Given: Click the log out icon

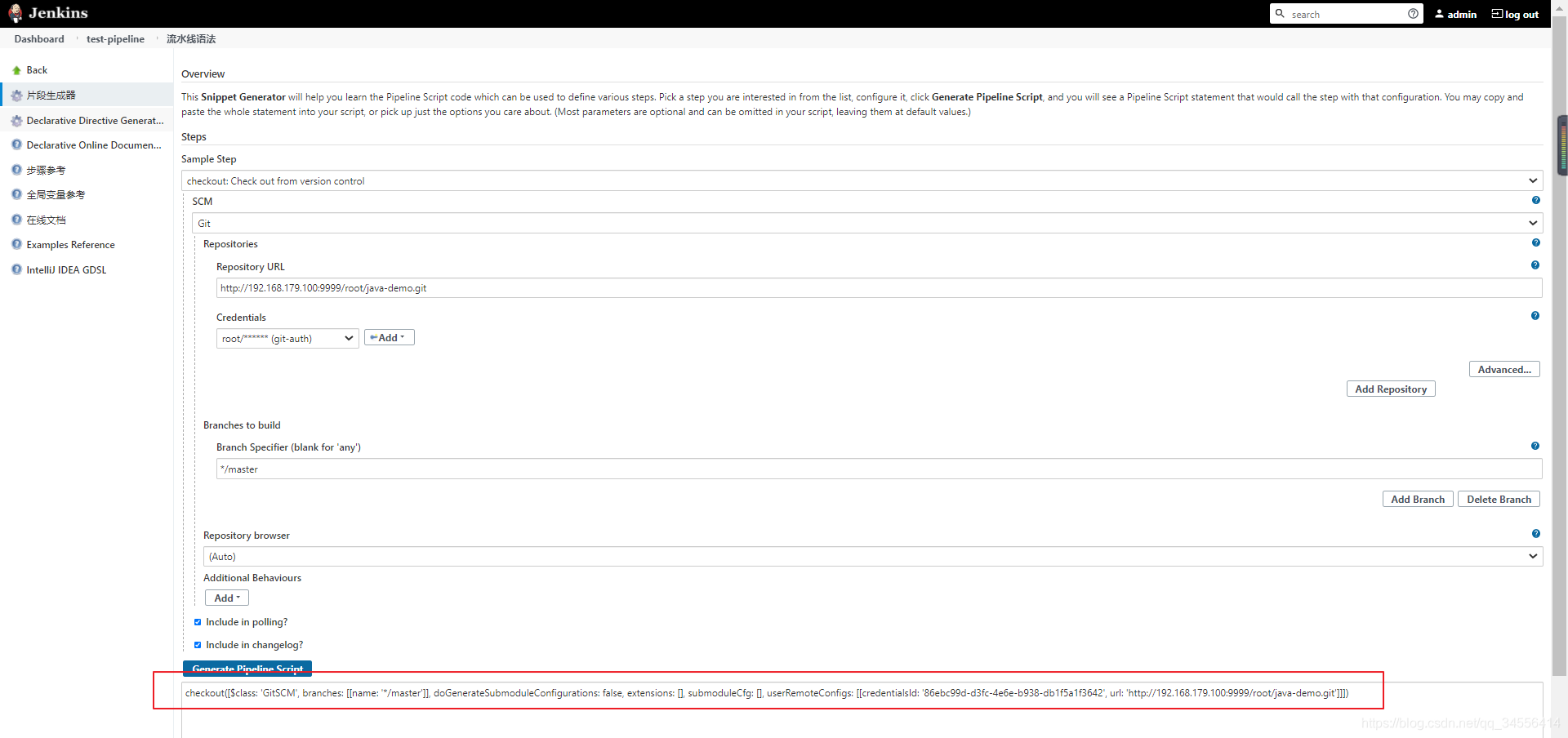Looking at the screenshot, I should click(1497, 14).
